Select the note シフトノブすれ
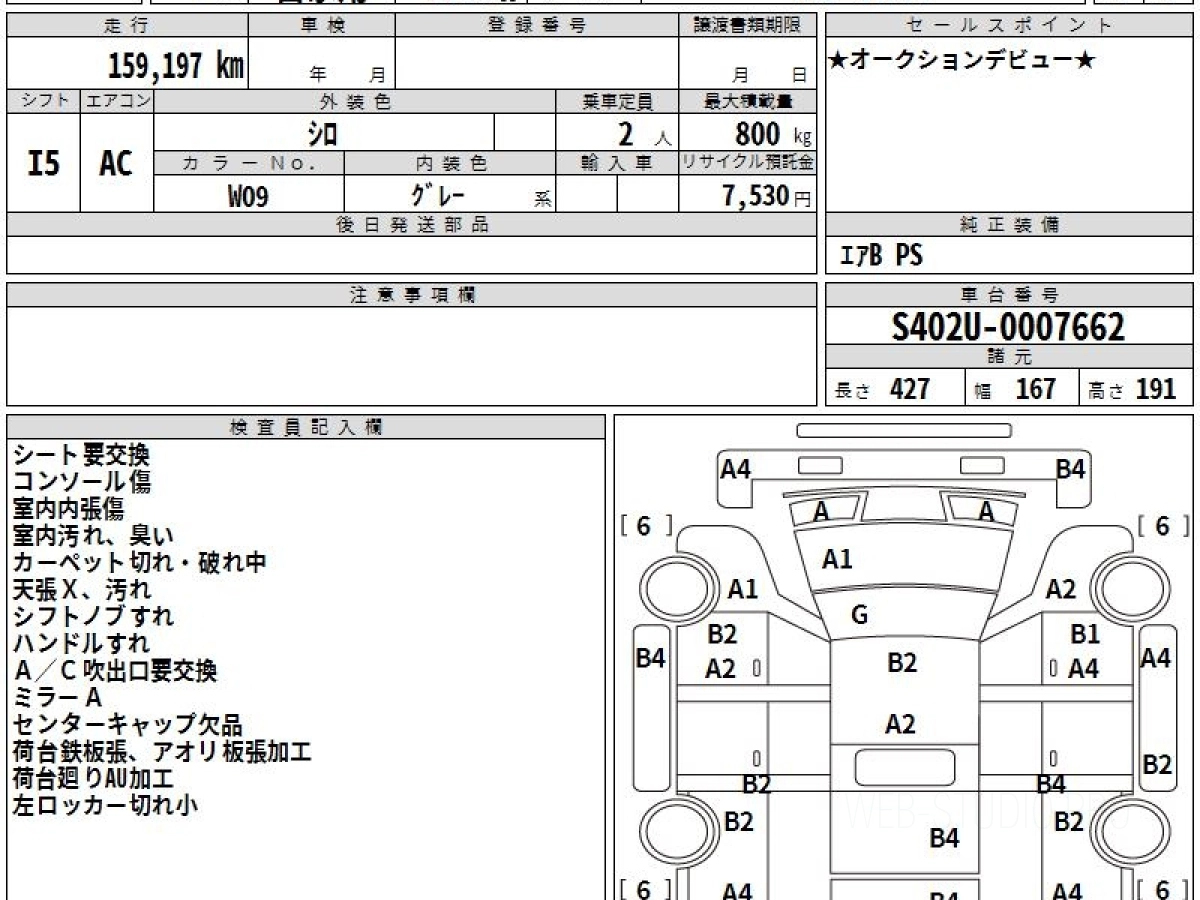The width and height of the screenshot is (1200, 900). [x=93, y=617]
